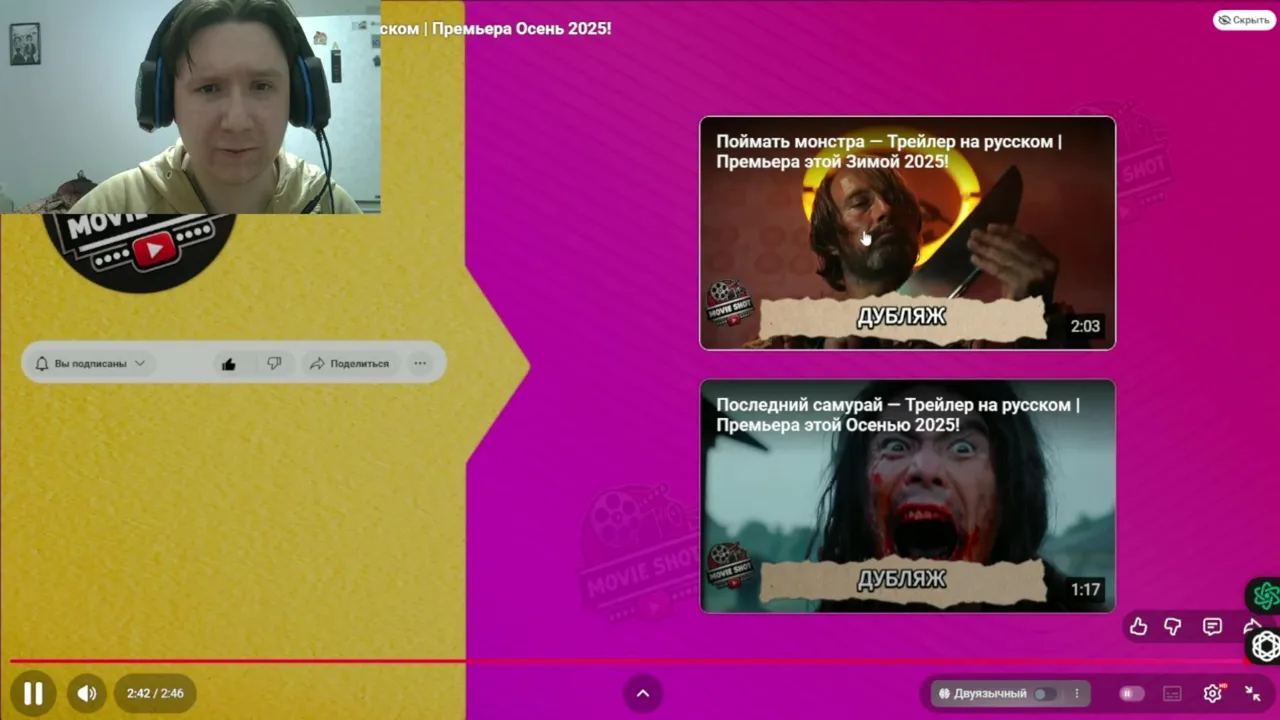
Task: Click the green ChatGPT extension icon
Action: 1265,596
